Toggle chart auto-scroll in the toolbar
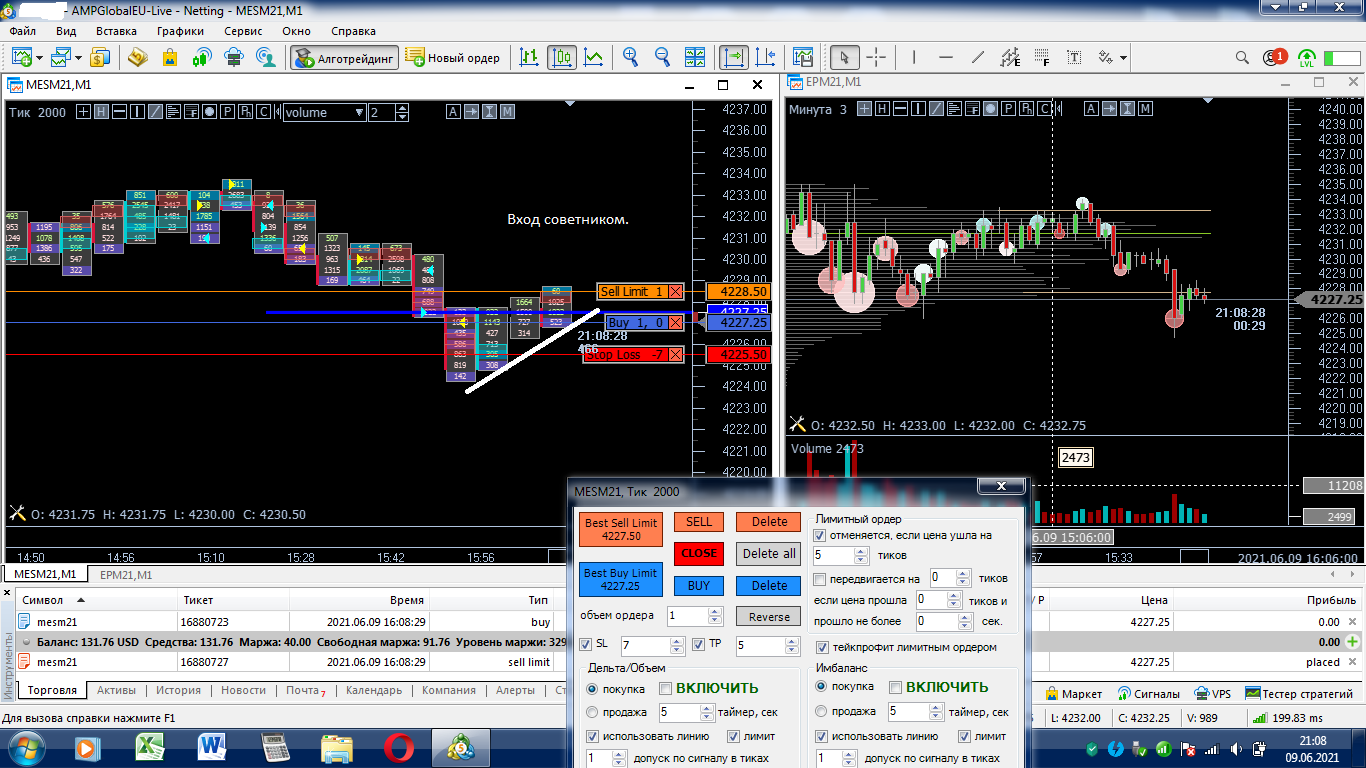The height and width of the screenshot is (768, 1366). click(x=734, y=57)
